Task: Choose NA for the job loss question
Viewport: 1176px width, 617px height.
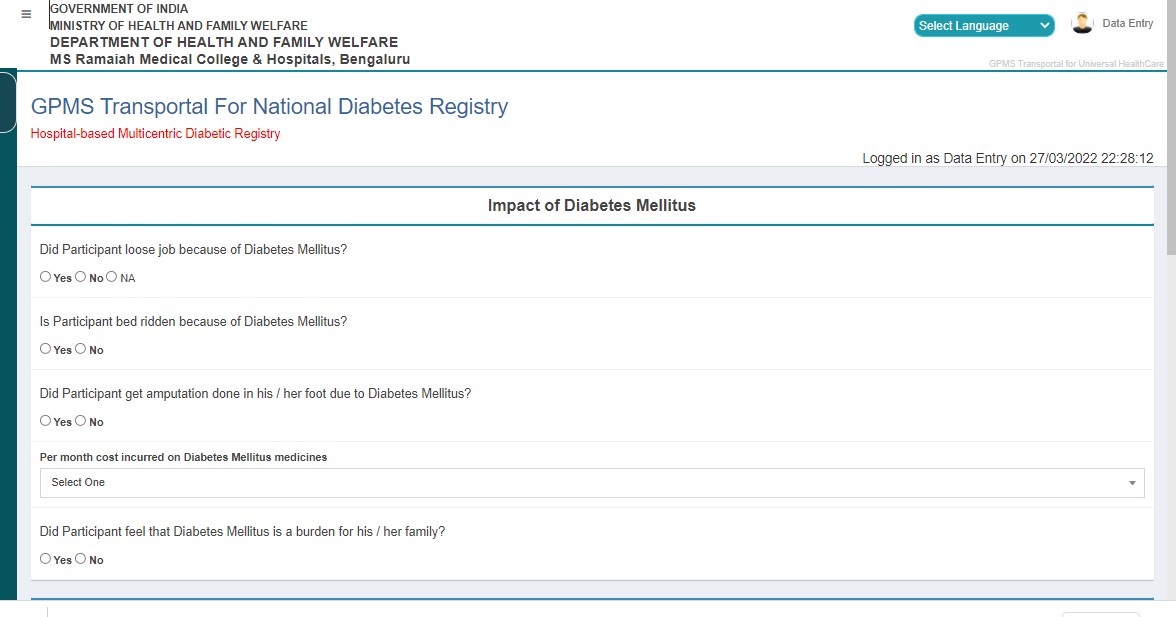Action: [x=111, y=276]
